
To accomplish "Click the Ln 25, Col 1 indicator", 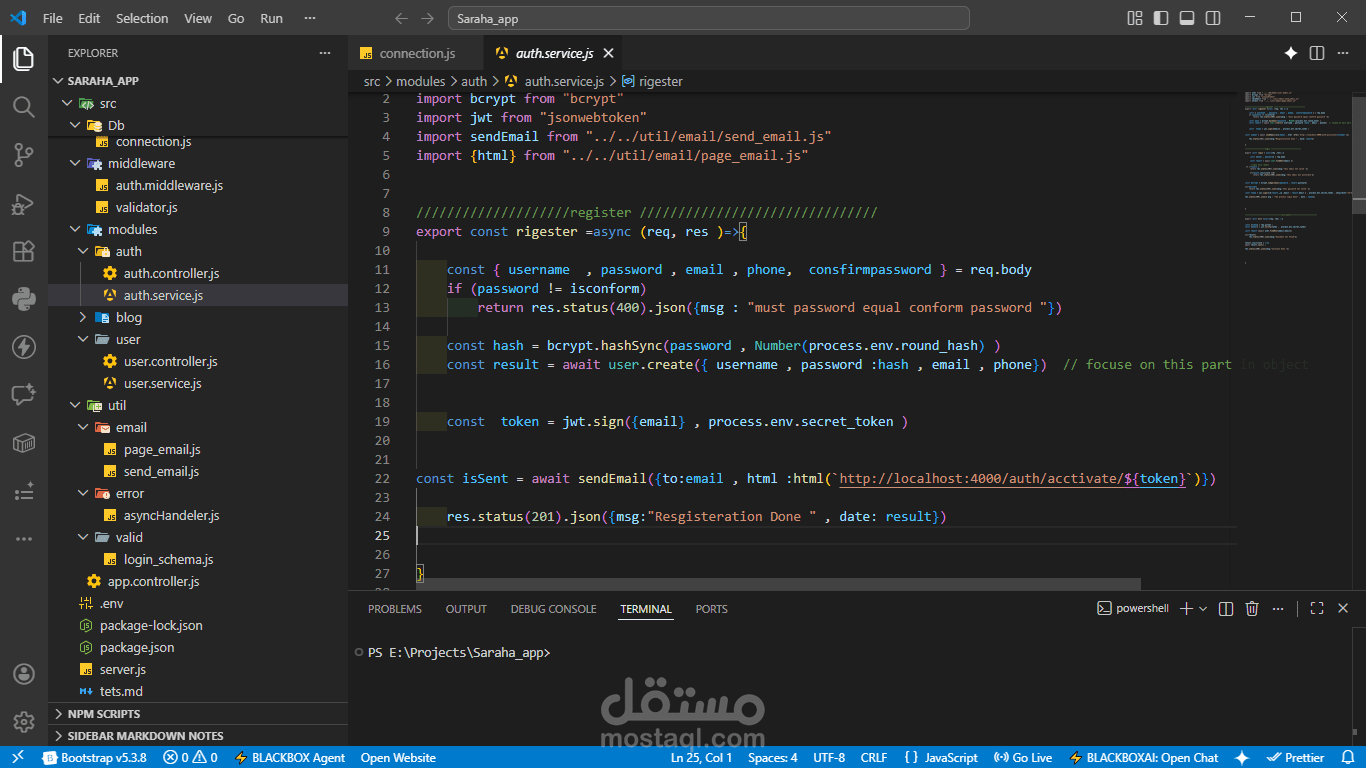I will (701, 758).
